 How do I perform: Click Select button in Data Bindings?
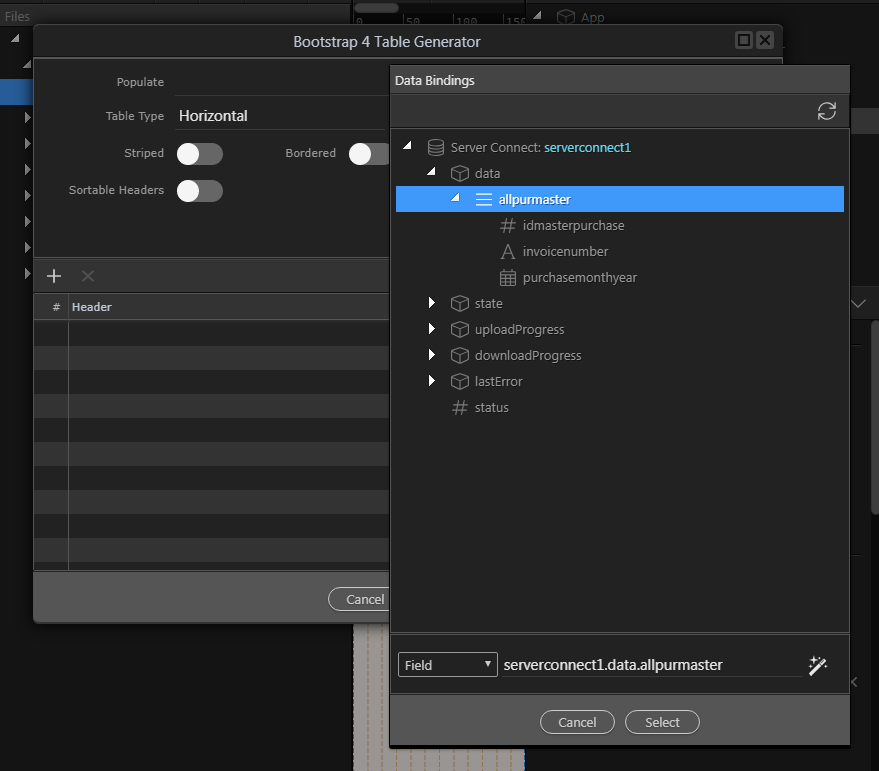[x=662, y=722]
